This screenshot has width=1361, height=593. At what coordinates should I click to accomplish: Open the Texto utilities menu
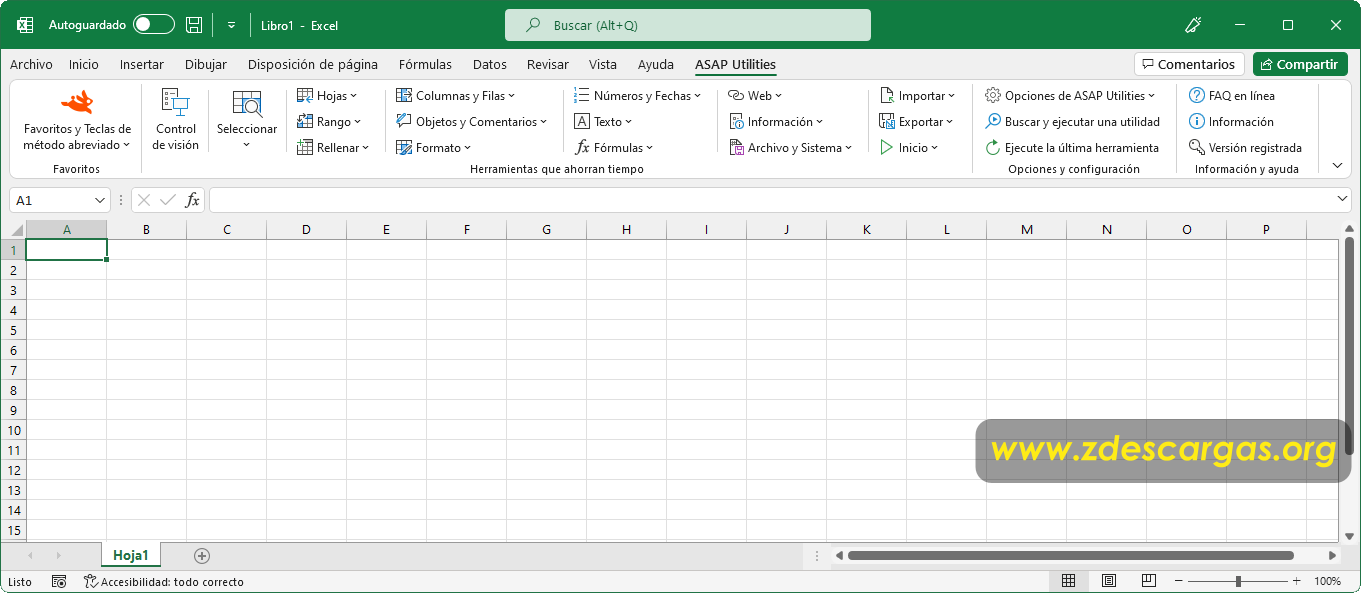click(x=604, y=122)
